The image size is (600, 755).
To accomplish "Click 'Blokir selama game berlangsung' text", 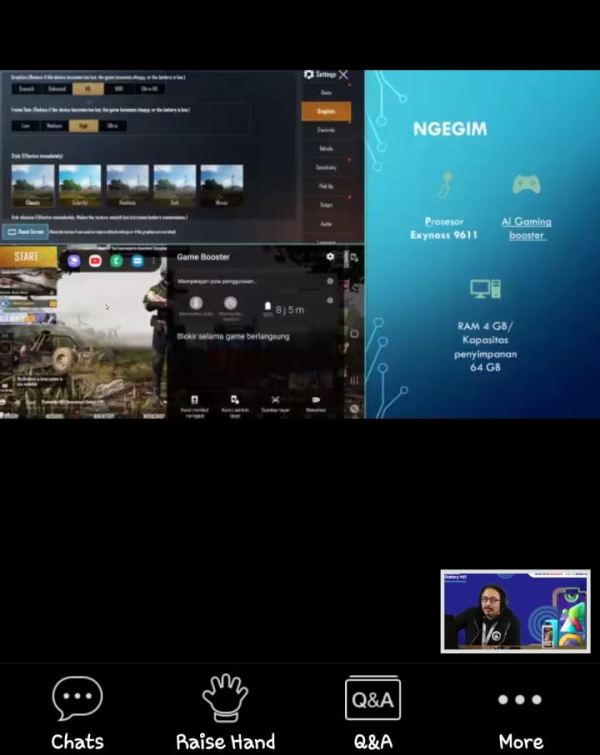I will coord(233,337).
